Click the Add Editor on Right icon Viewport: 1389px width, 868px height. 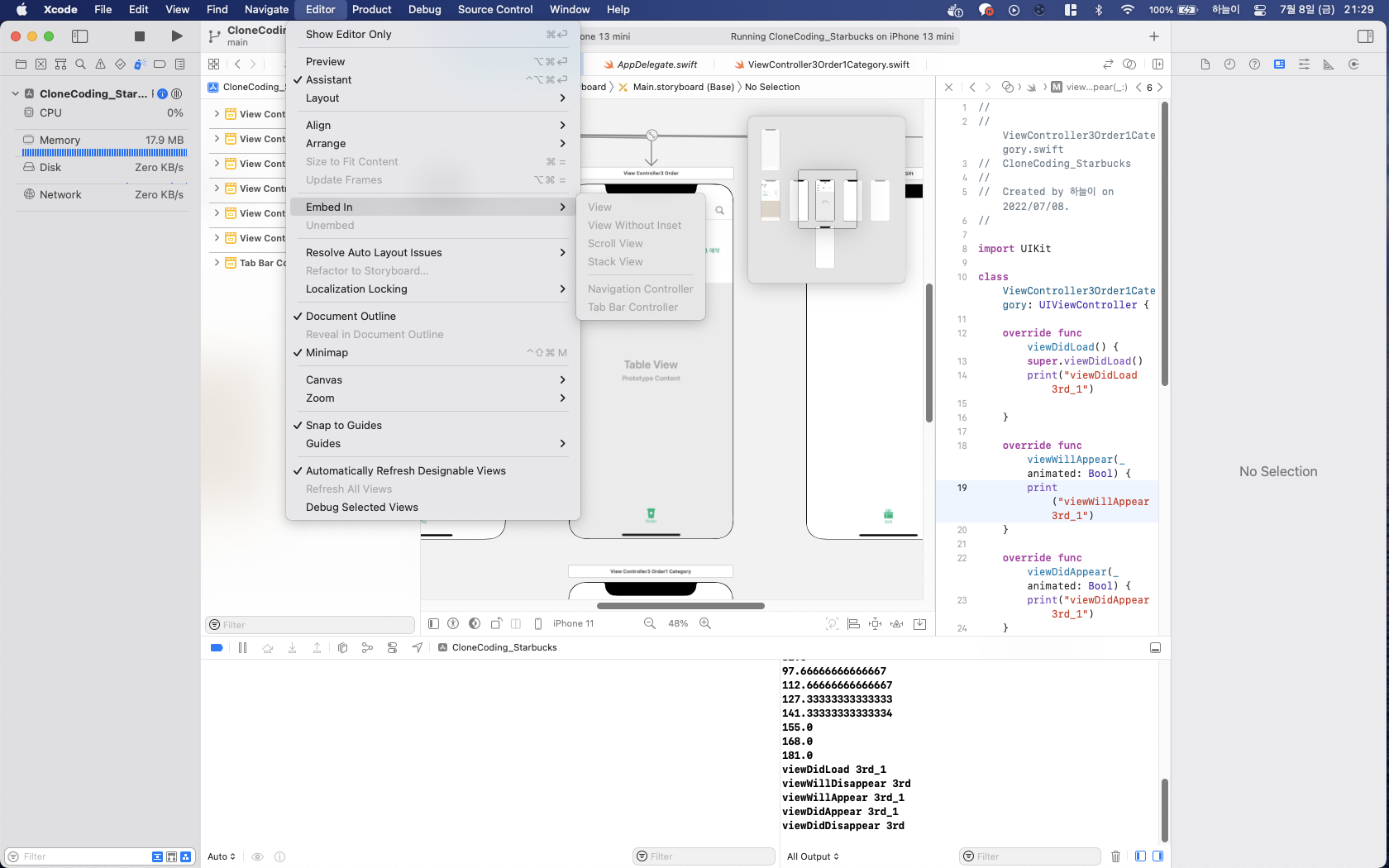point(1158,64)
